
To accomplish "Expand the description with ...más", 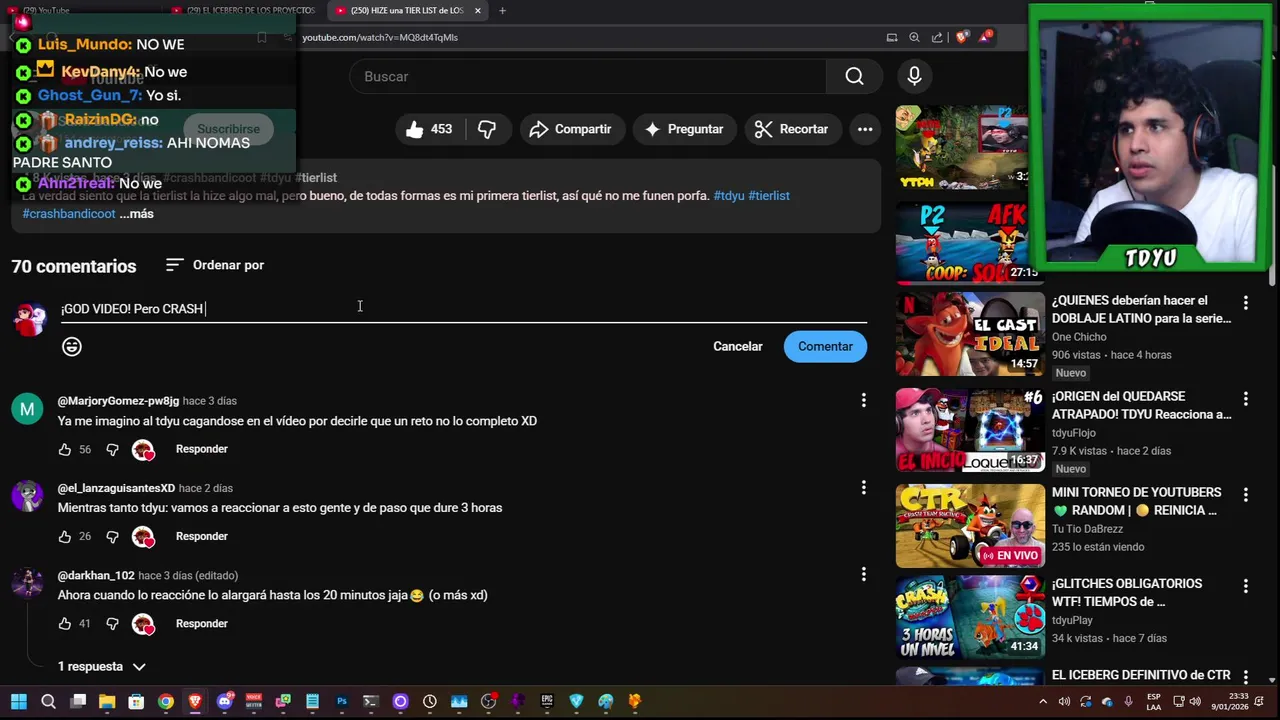I will click(x=136, y=214).
